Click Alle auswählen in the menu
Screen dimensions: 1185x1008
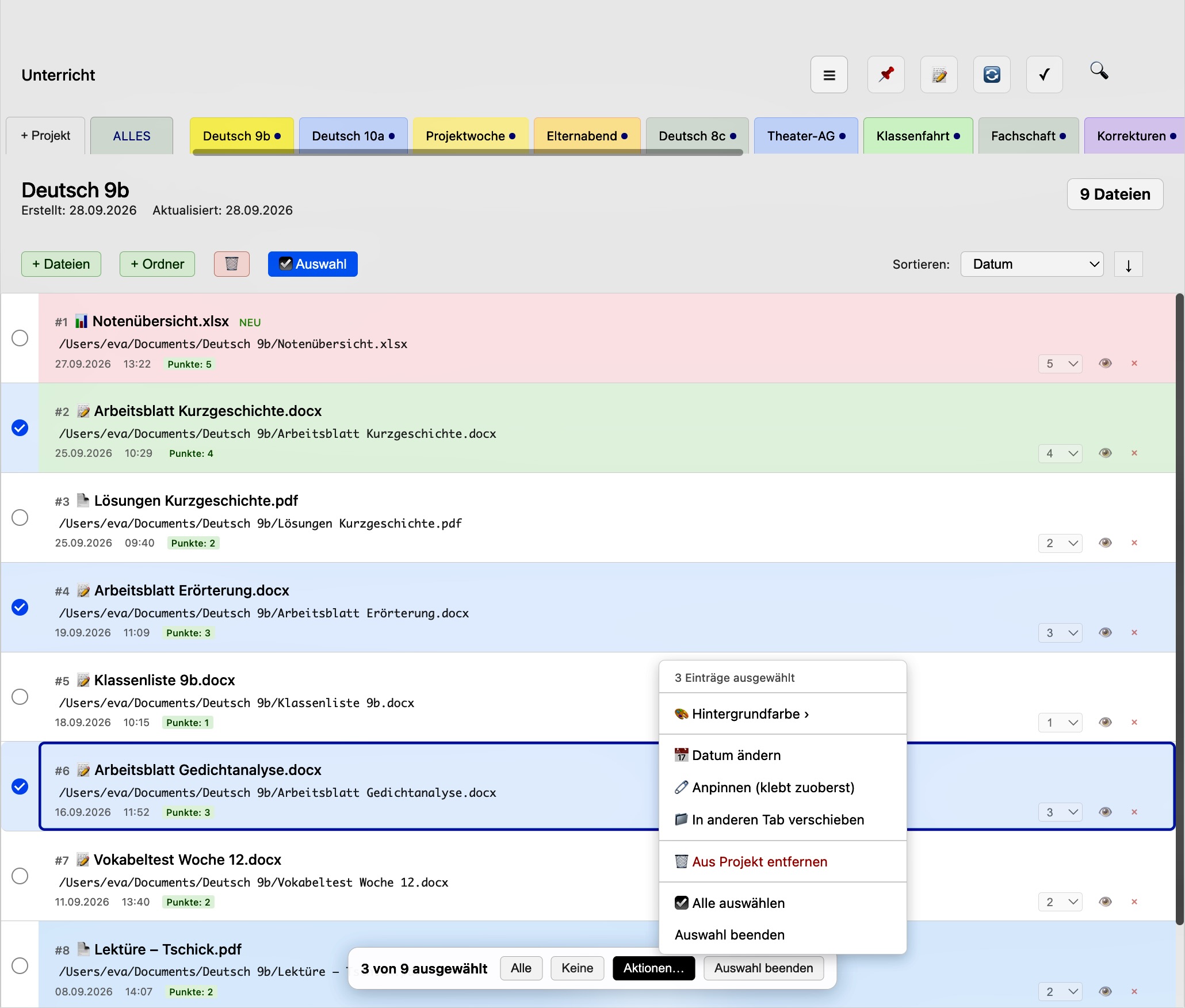tap(782, 903)
